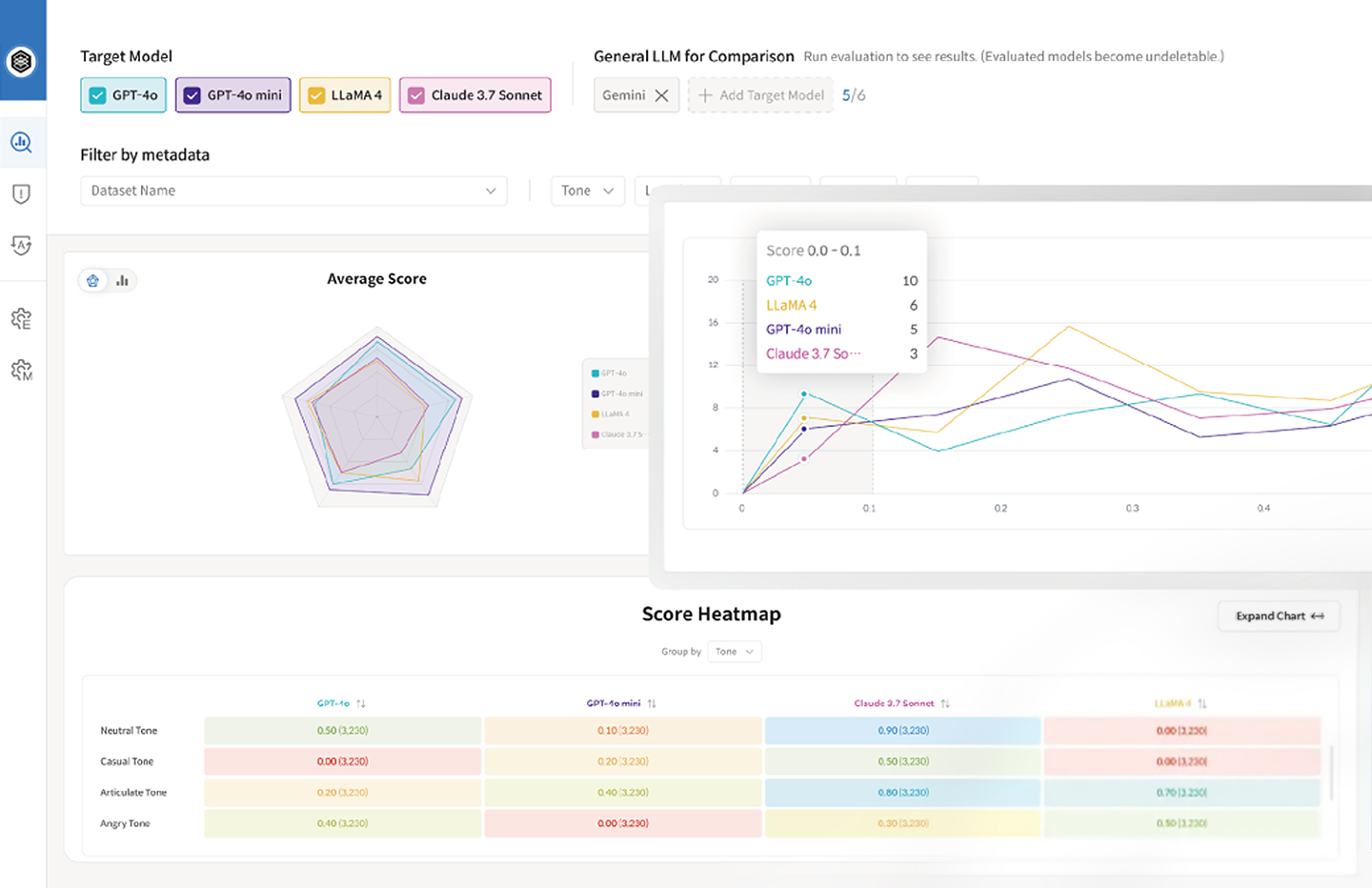Open the Group by Tone dropdown
Viewport: 1372px width, 888px height.
(734, 652)
